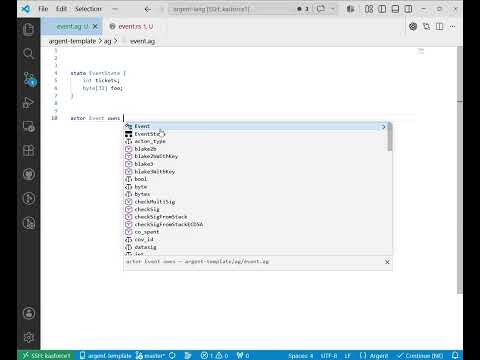Click the suggestion list scrollbar

click(x=390, y=137)
